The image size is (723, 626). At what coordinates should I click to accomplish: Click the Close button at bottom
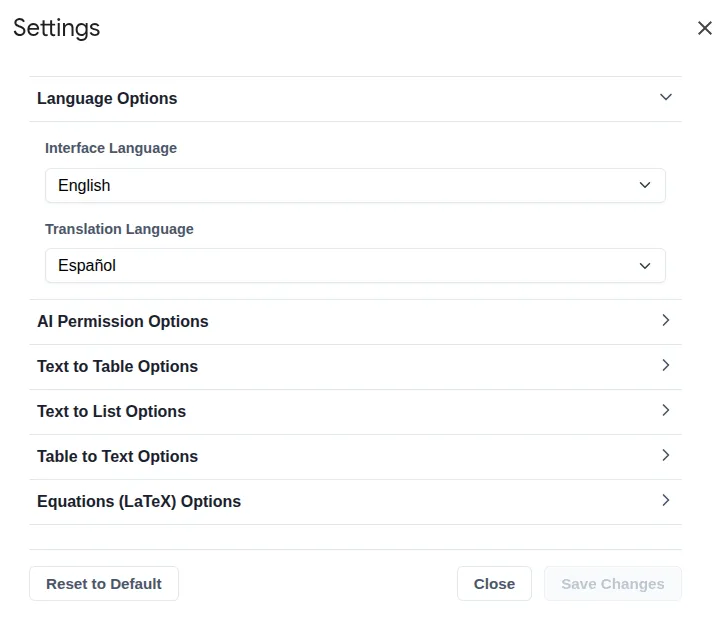click(494, 584)
